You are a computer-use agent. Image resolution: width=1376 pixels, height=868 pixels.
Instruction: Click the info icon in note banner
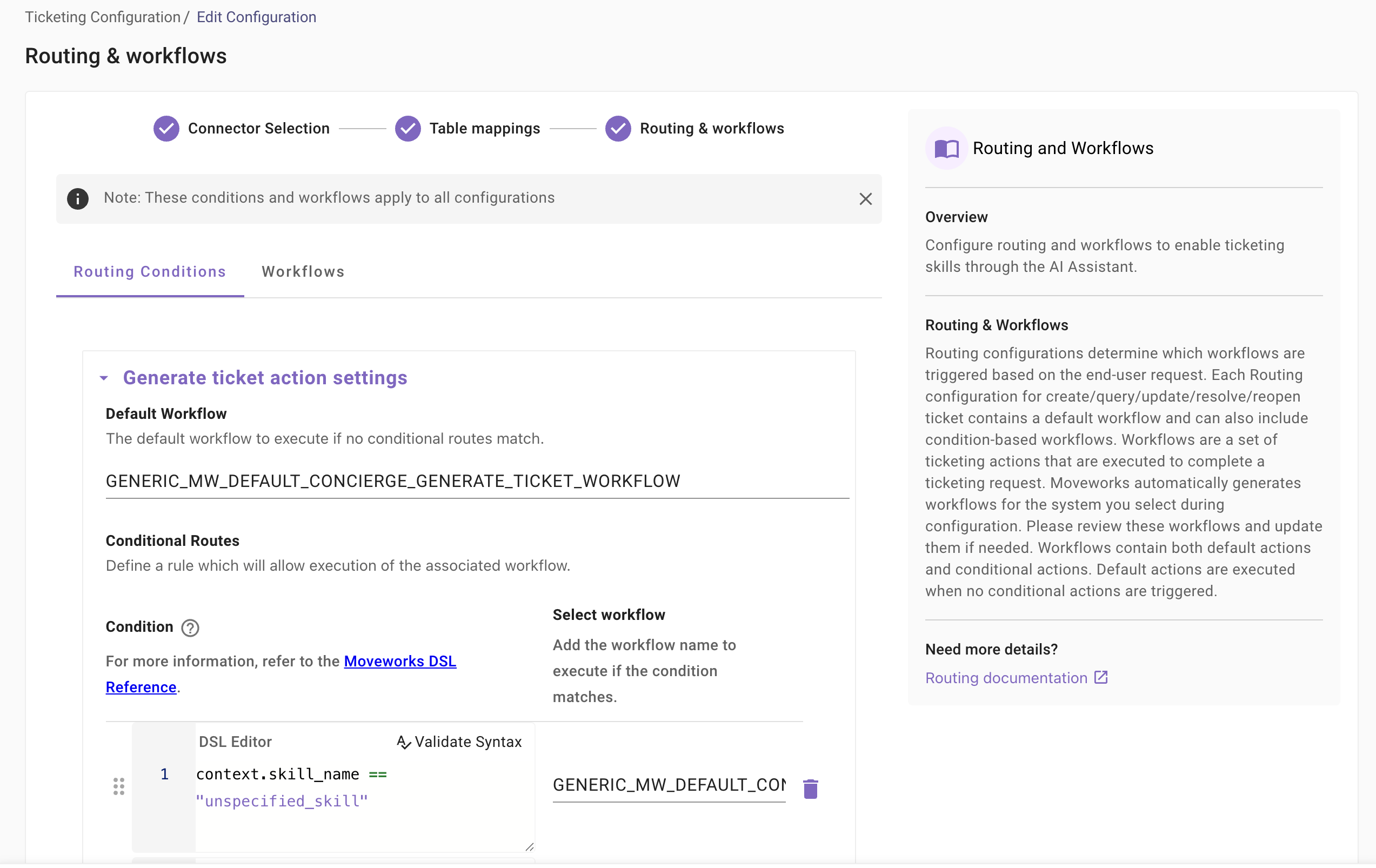click(x=78, y=199)
